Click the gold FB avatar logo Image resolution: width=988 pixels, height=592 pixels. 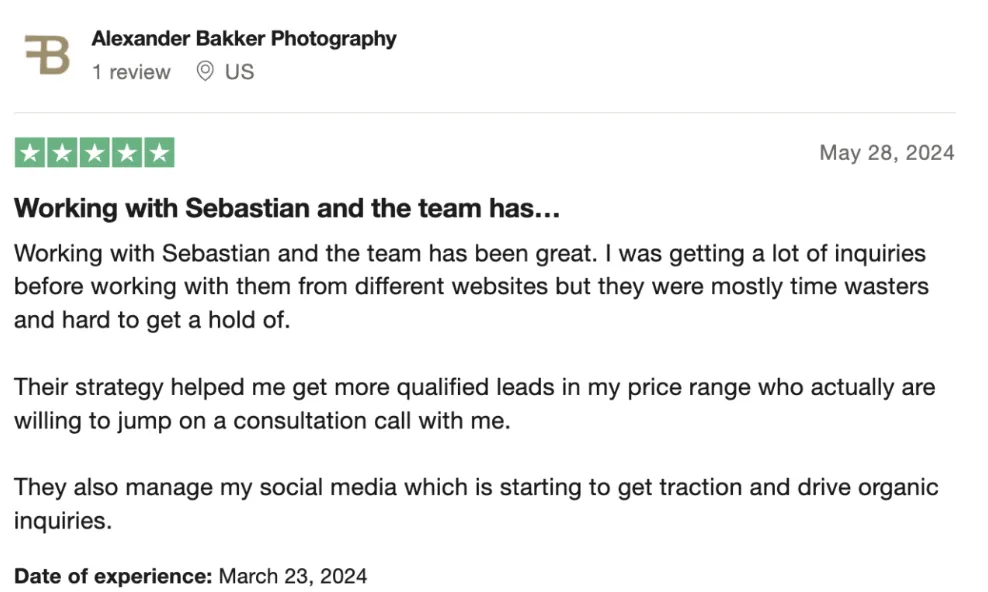47,55
